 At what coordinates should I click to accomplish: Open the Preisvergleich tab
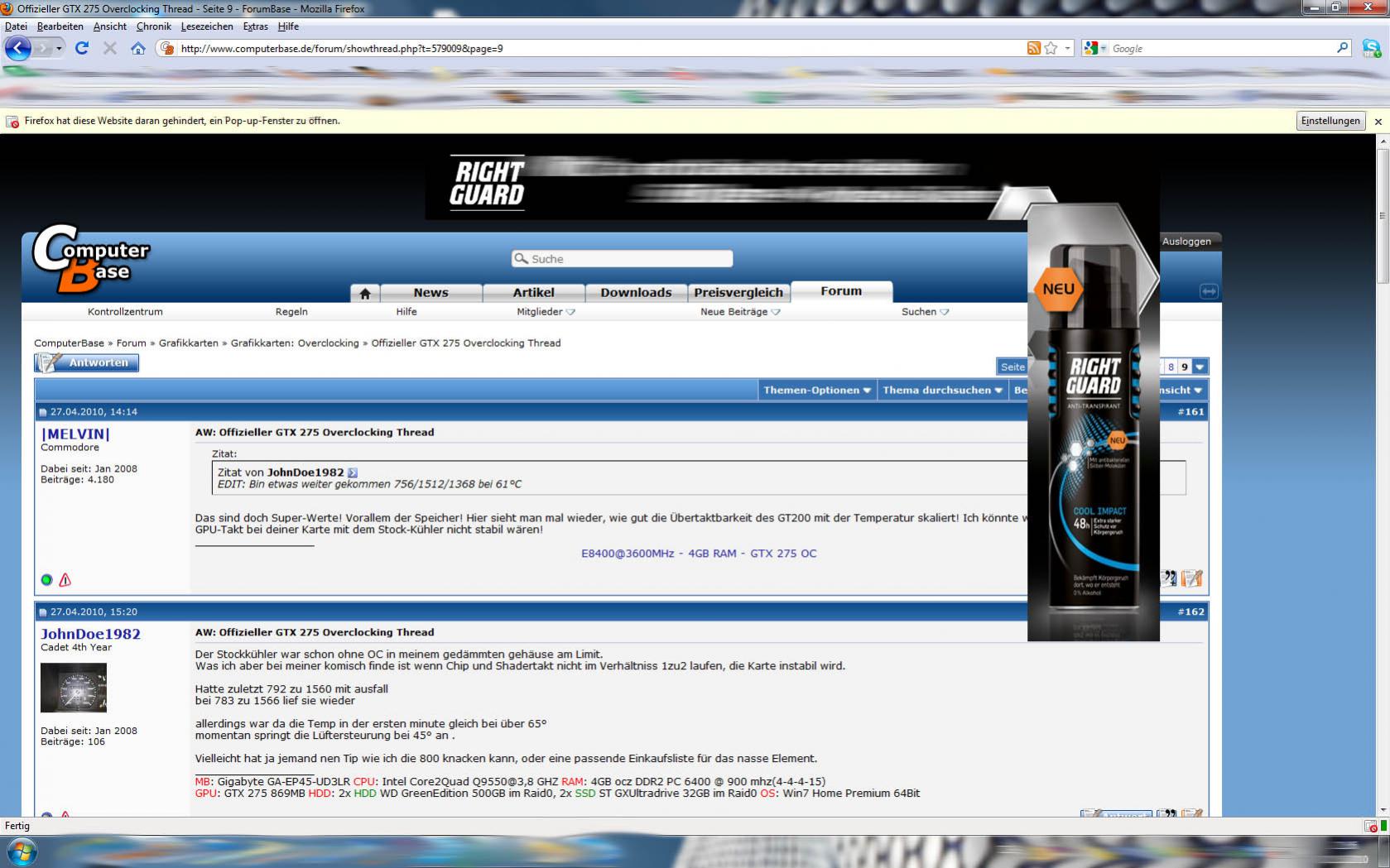738,293
